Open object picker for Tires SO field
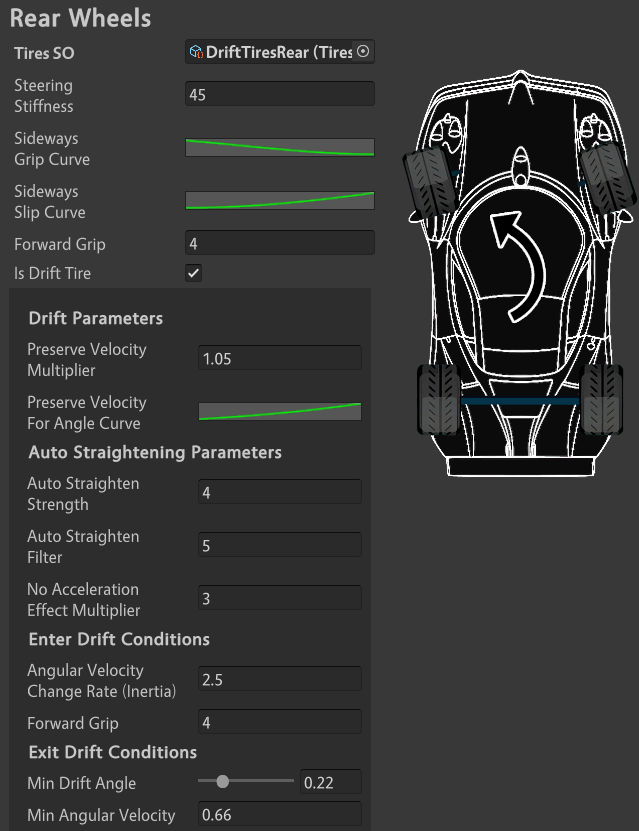The width and height of the screenshot is (639, 831). click(363, 51)
